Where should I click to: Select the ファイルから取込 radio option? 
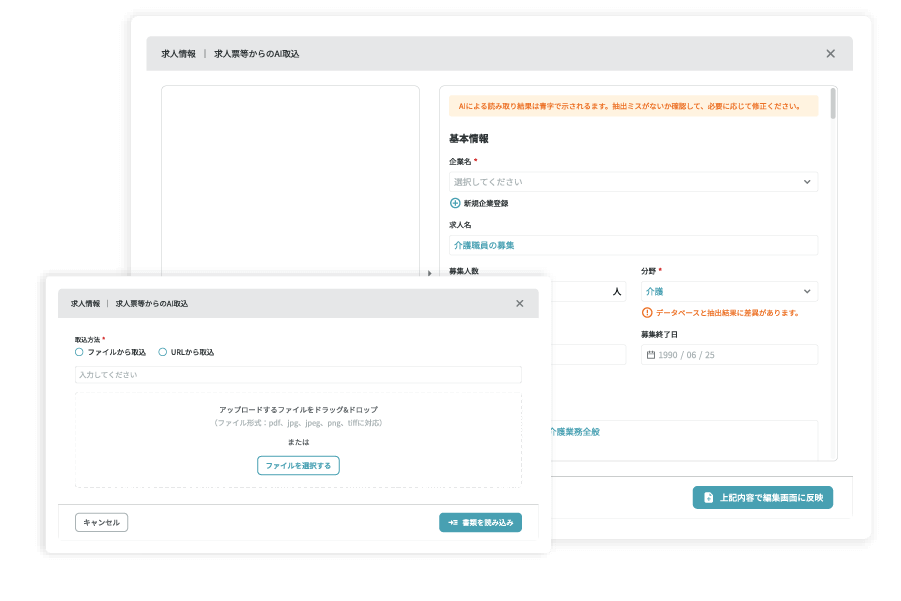point(79,352)
